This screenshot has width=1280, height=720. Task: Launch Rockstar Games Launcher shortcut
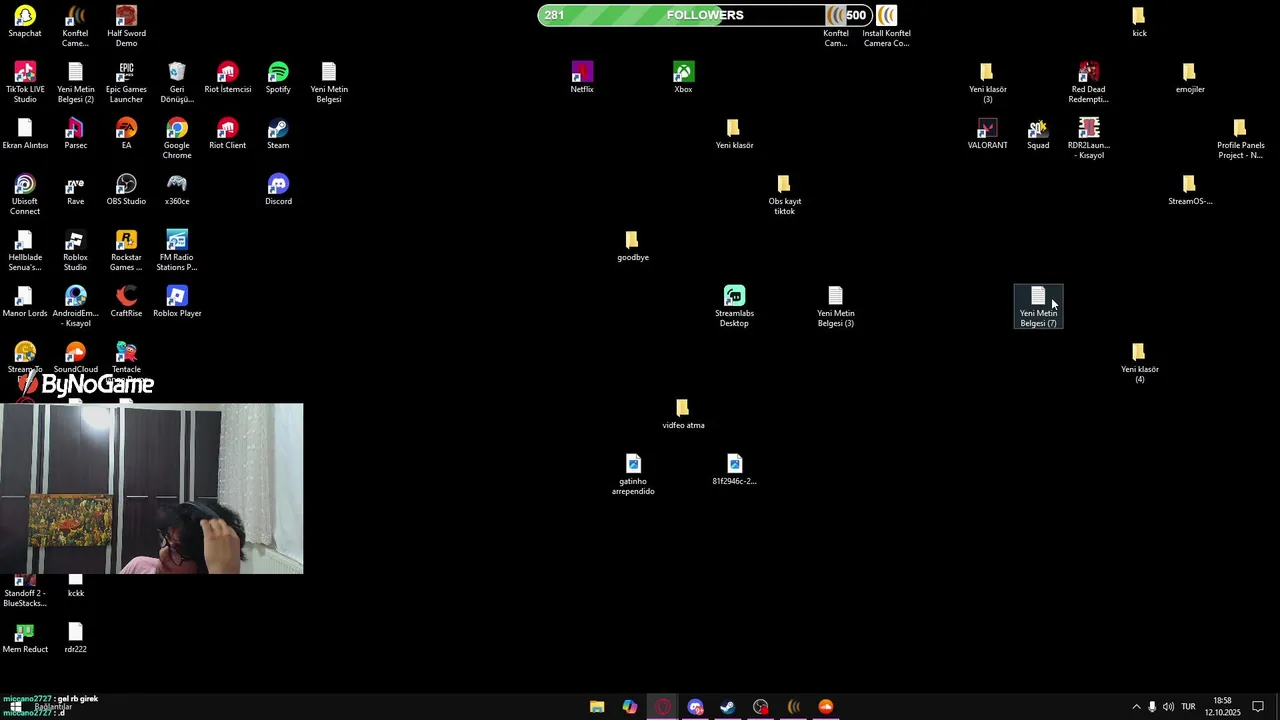click(126, 251)
